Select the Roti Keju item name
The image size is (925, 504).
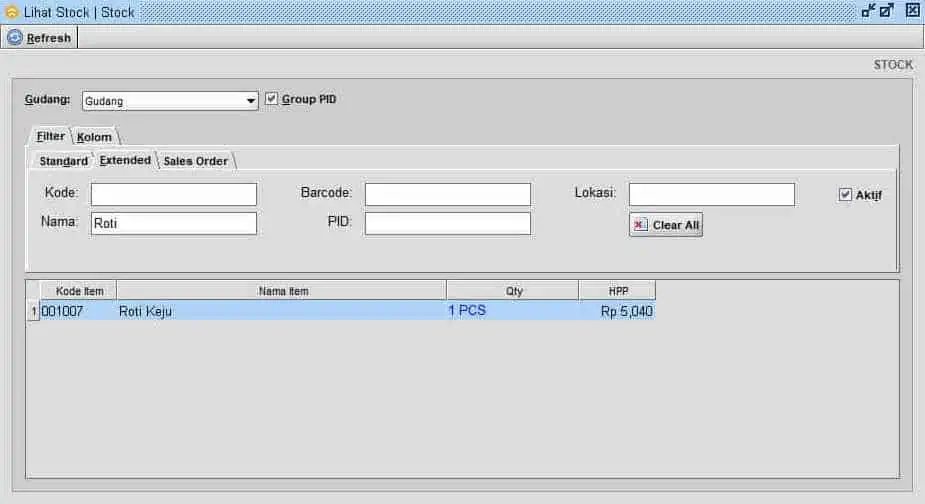[x=281, y=311]
